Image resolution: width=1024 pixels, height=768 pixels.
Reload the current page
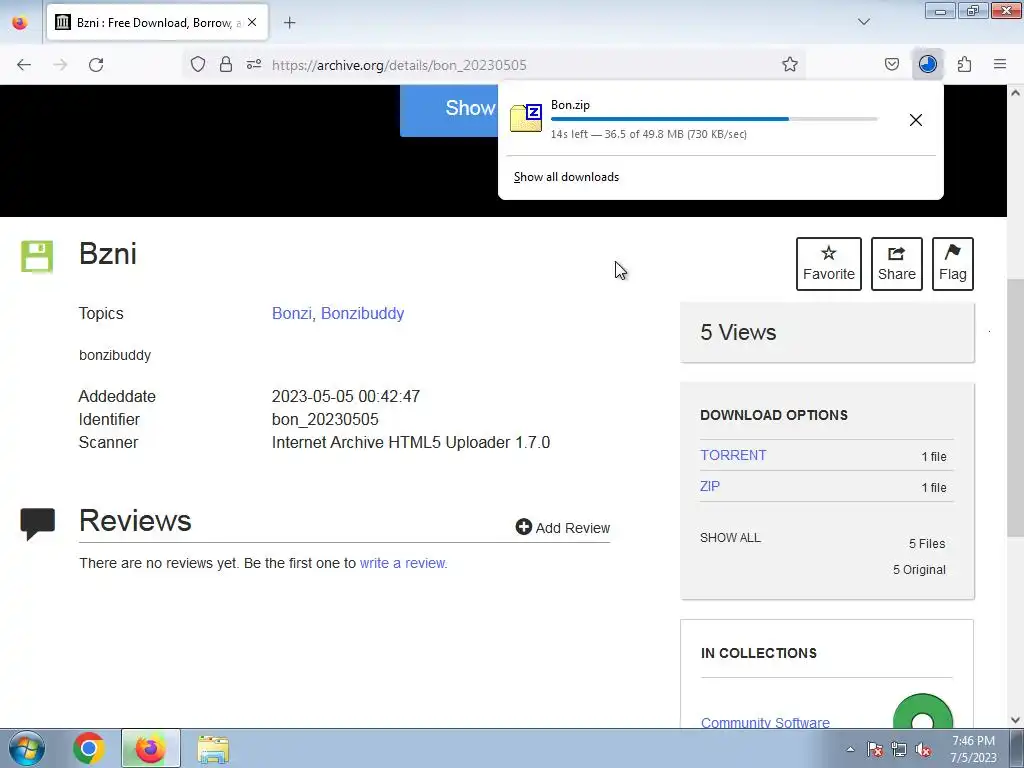point(96,65)
